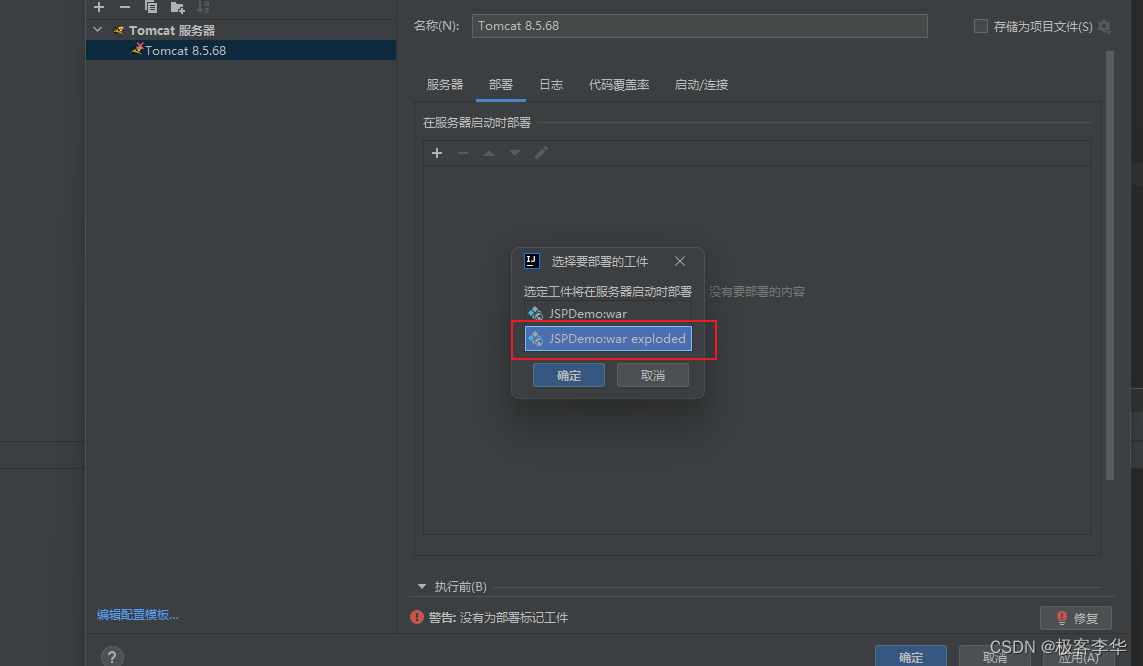
Task: Switch to the 启动/连接 tab
Action: [x=701, y=85]
